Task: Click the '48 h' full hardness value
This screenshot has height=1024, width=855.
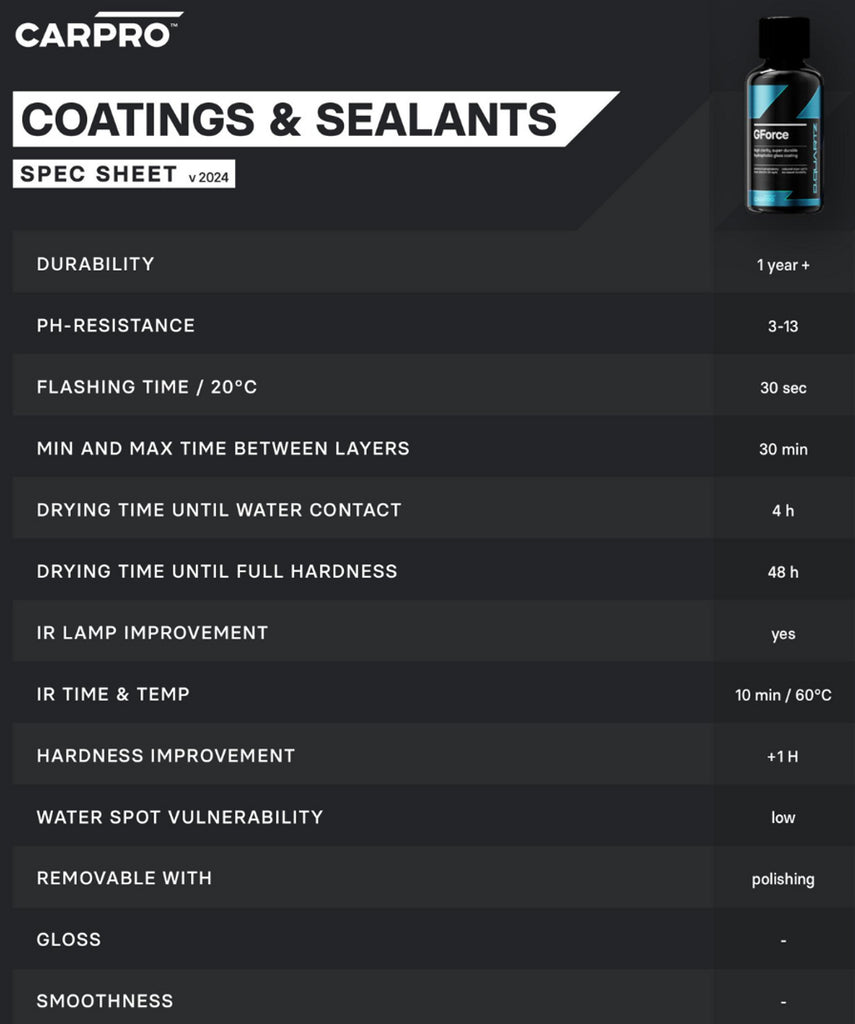Action: (x=783, y=572)
